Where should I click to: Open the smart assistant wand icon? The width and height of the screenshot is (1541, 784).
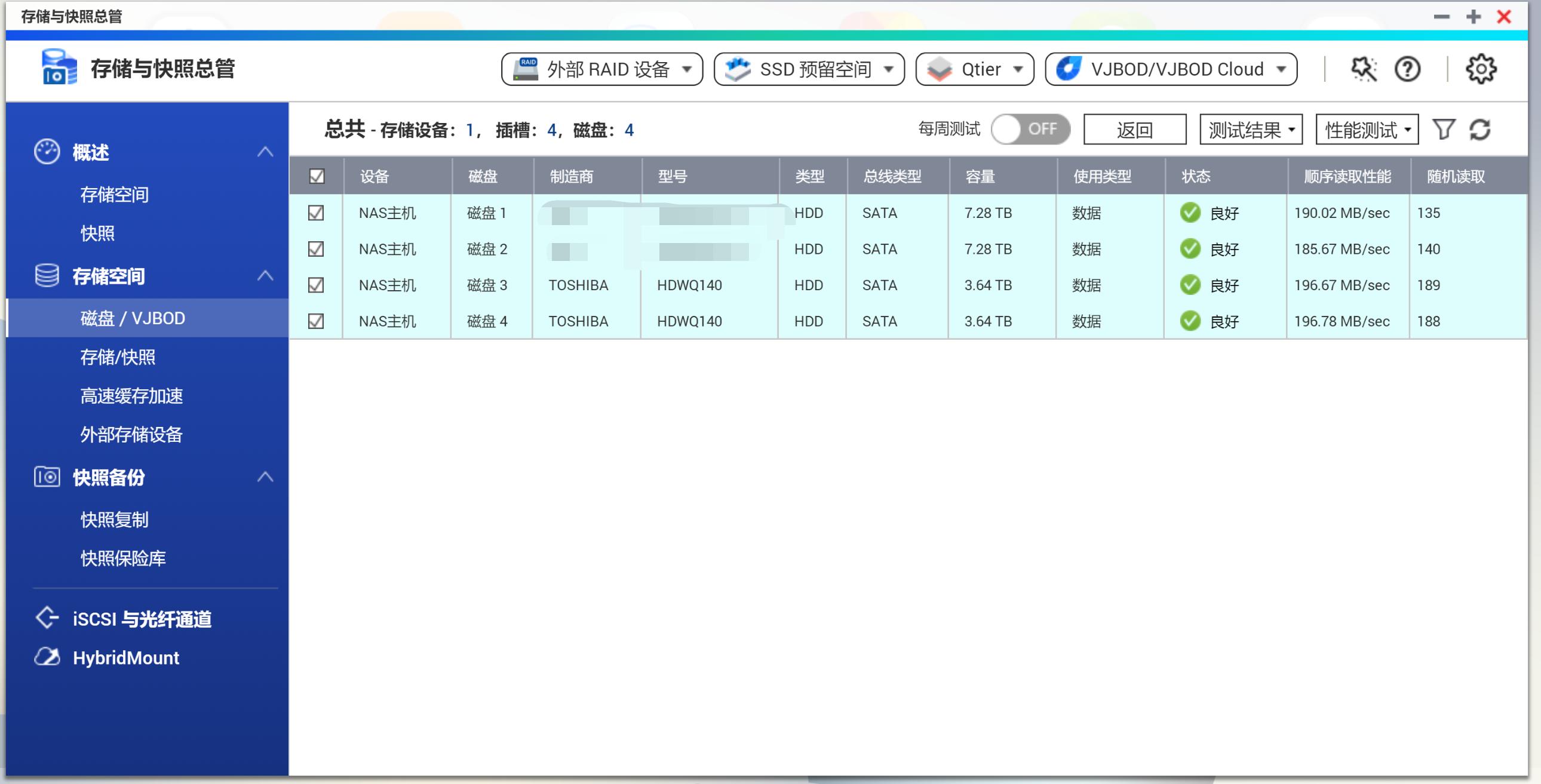tap(1364, 69)
